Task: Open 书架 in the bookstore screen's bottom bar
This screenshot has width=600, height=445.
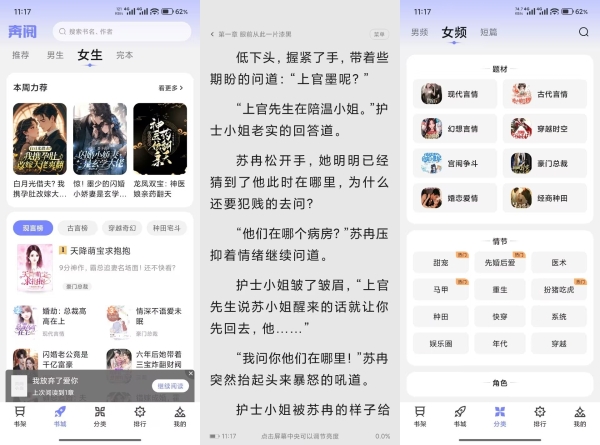Action: 20,416
